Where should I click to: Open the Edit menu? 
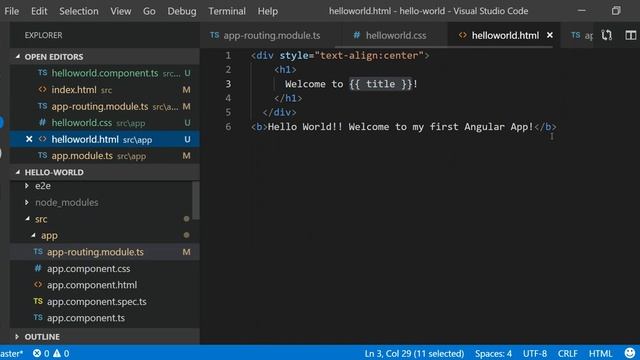click(x=39, y=11)
